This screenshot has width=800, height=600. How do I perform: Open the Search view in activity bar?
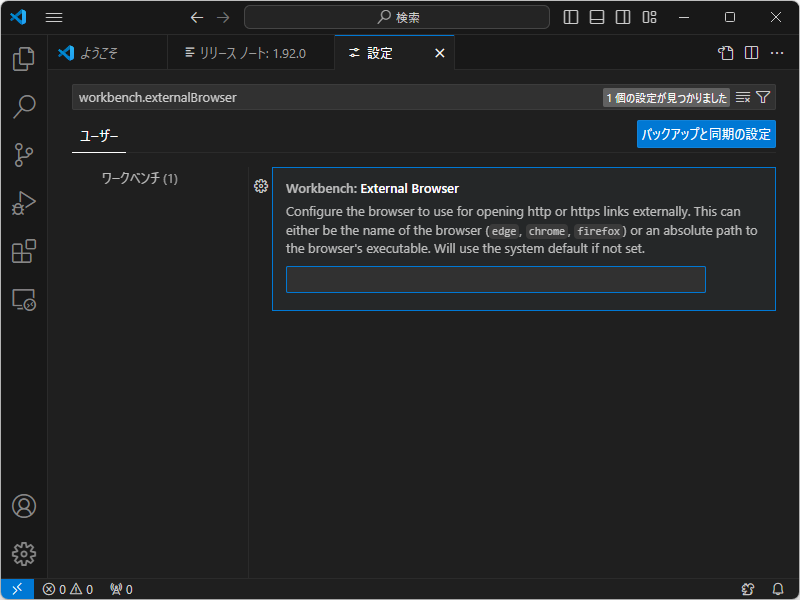point(23,106)
